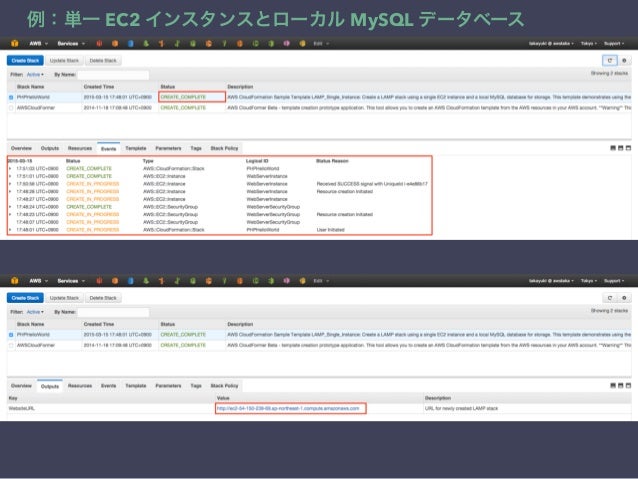Focus By Name filter field in Events-view console

coord(113,75)
